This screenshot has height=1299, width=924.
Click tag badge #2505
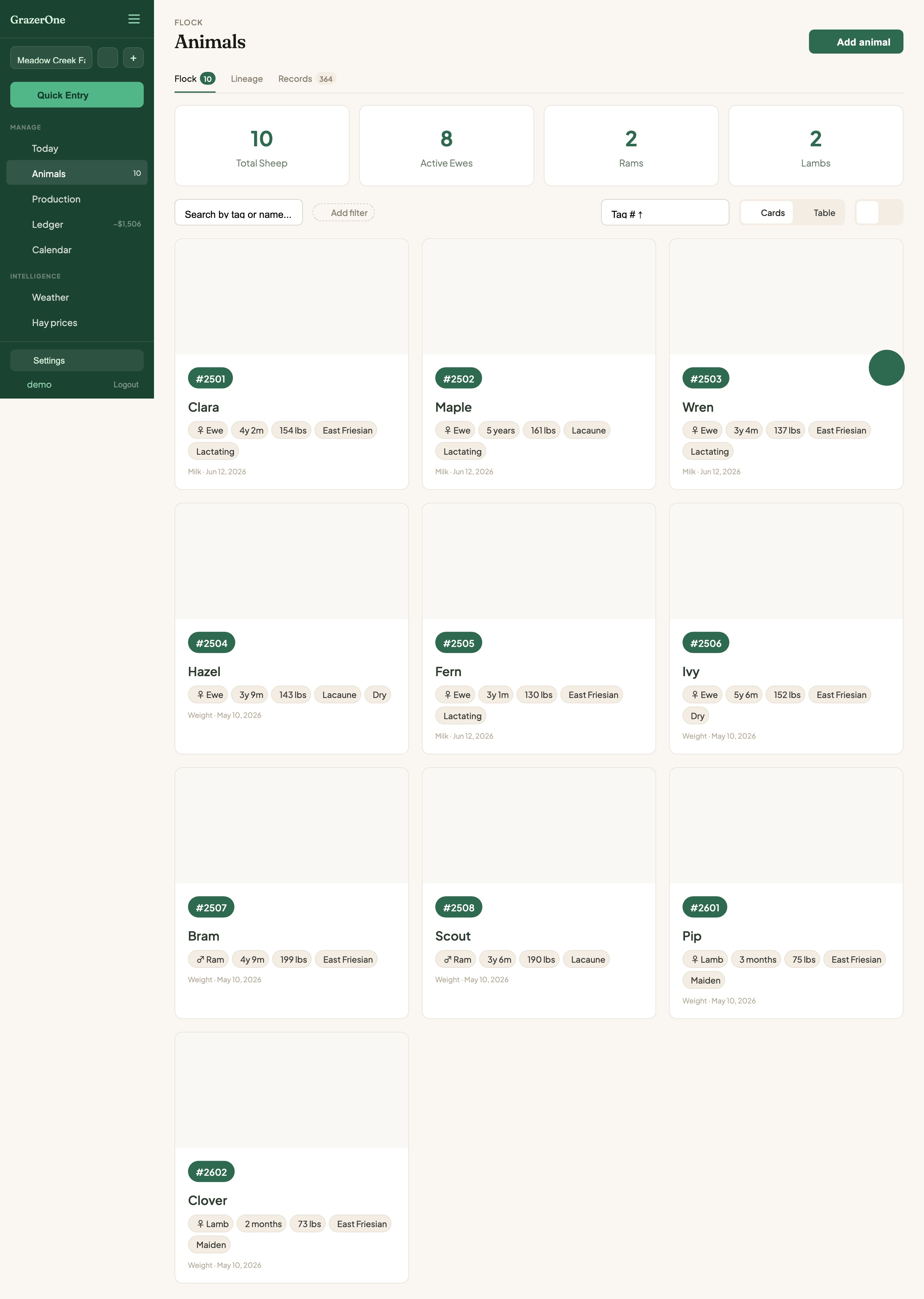point(458,643)
